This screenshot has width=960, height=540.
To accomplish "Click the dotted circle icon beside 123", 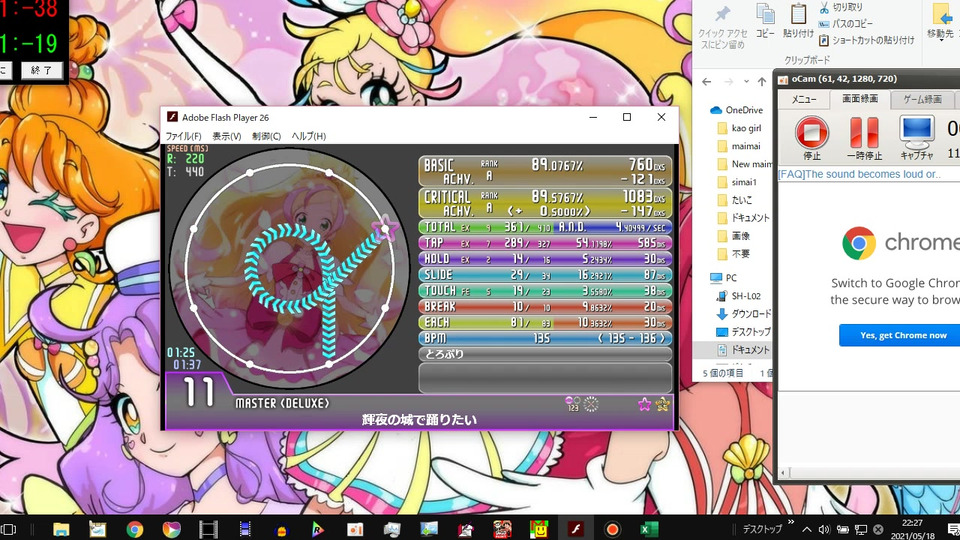I will coord(591,403).
